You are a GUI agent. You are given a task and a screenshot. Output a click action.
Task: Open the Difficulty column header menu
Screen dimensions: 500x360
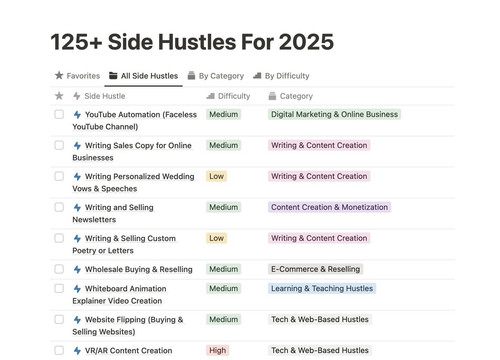pyautogui.click(x=228, y=96)
